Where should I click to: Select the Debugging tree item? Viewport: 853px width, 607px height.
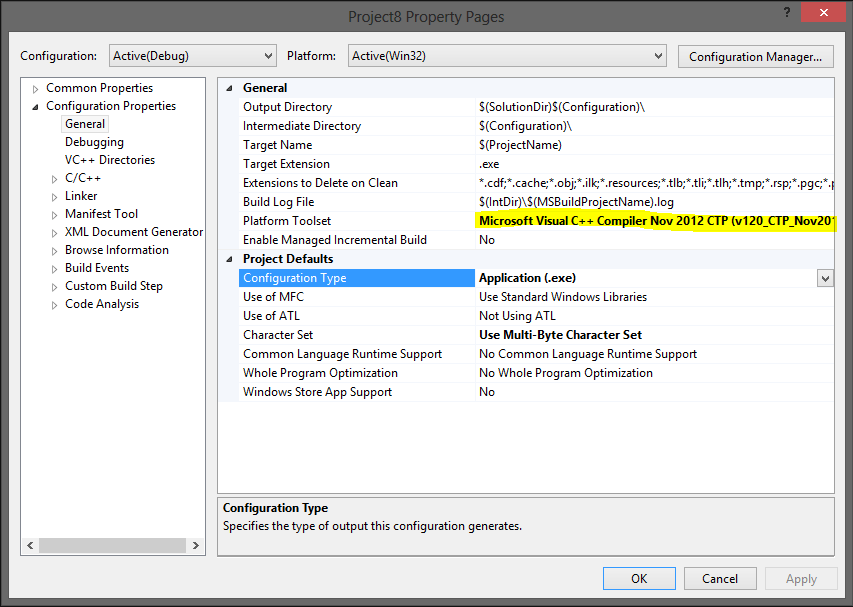tap(94, 141)
